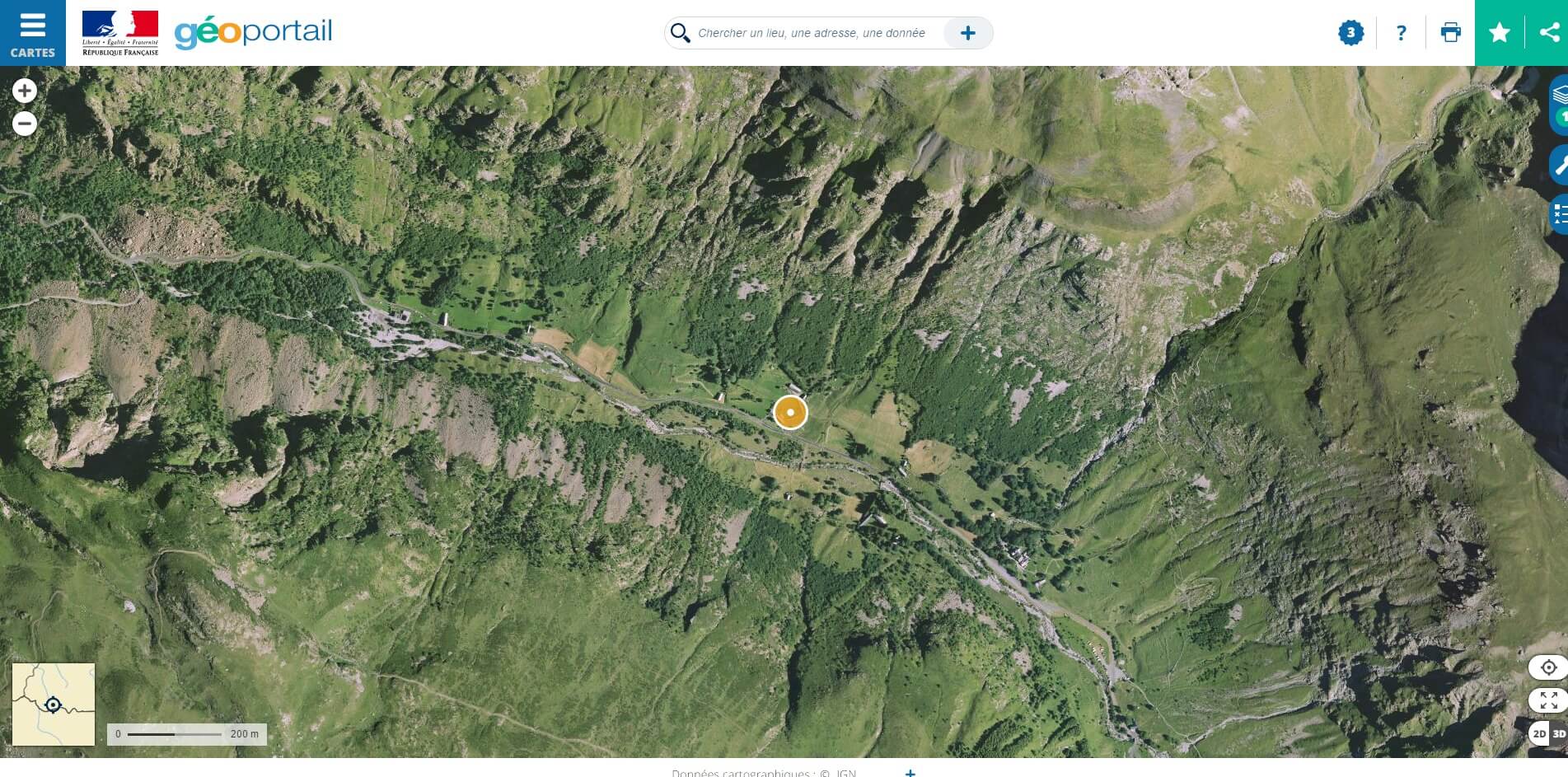Screen dimensions: 1568x777
Task: Print the map with the printer icon
Action: pyautogui.click(x=1450, y=33)
